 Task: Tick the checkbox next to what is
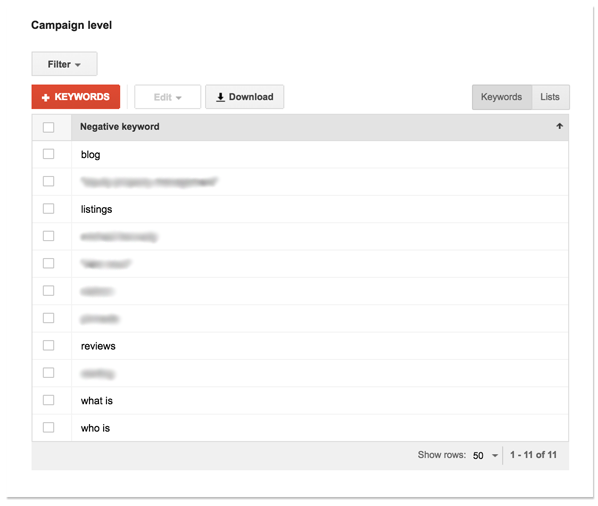pyautogui.click(x=48, y=400)
